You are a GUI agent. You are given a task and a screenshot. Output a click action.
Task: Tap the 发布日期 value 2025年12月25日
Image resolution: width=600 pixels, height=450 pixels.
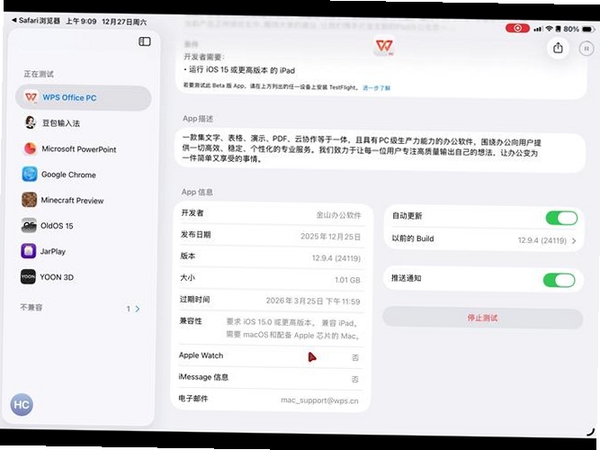pyautogui.click(x=330, y=237)
